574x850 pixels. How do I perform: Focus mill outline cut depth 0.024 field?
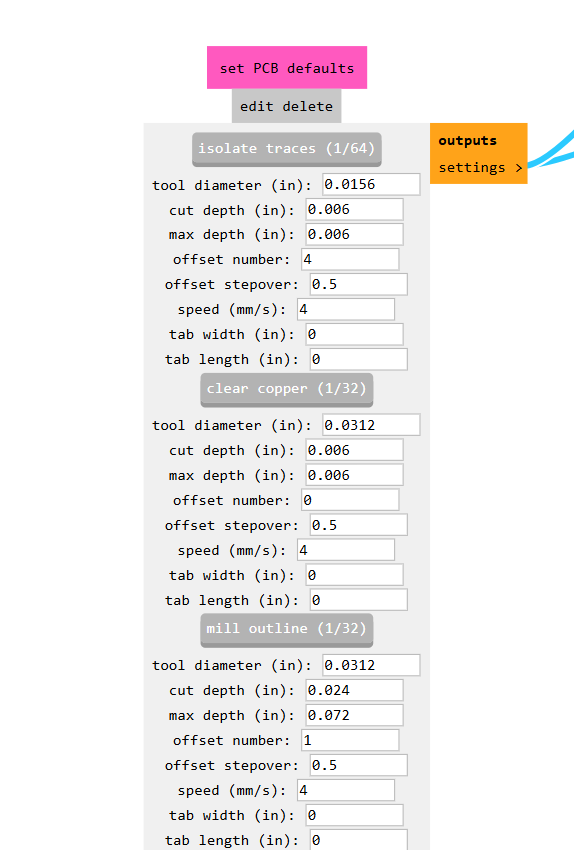tap(354, 690)
